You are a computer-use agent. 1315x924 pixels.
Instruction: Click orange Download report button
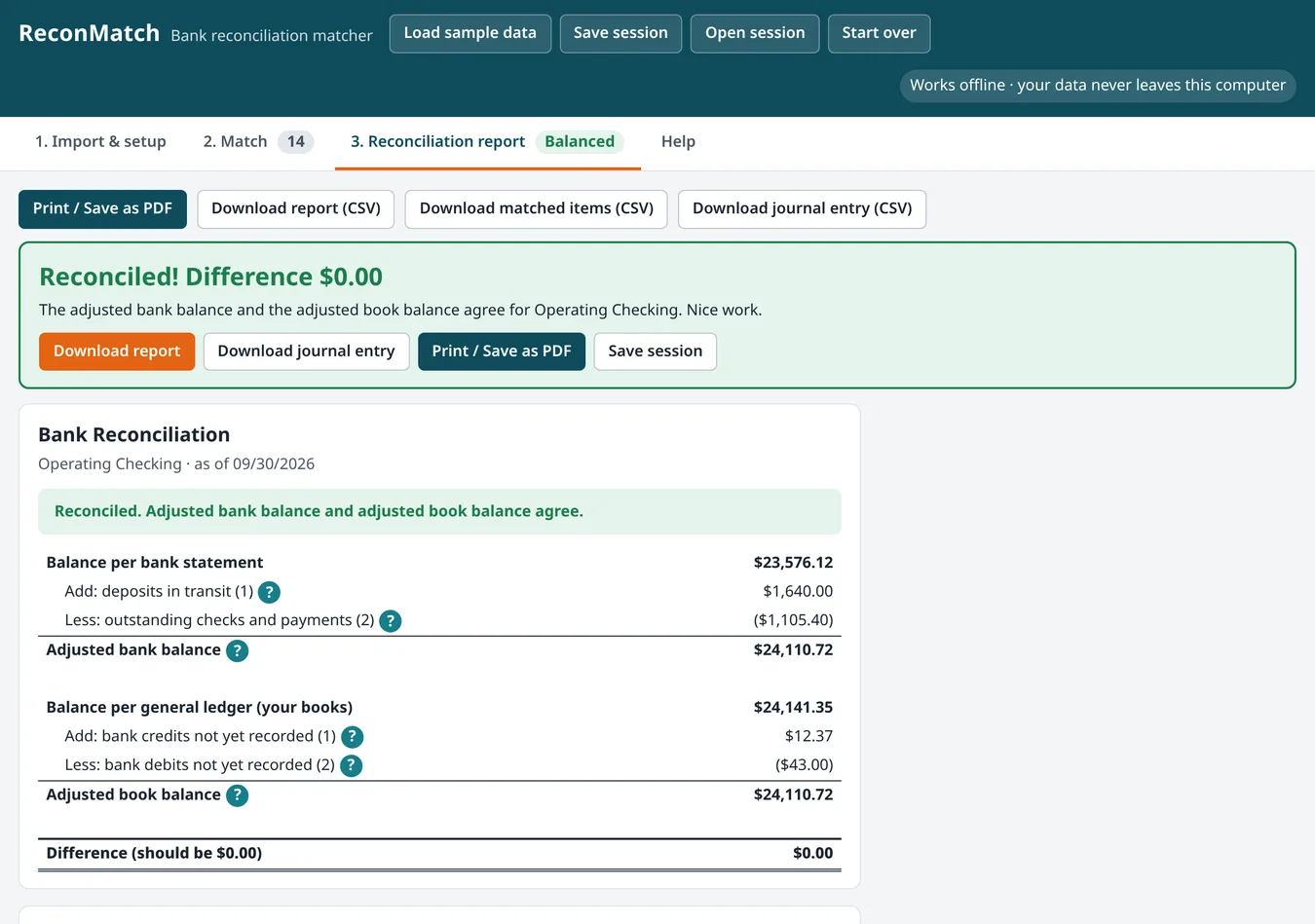coord(117,351)
